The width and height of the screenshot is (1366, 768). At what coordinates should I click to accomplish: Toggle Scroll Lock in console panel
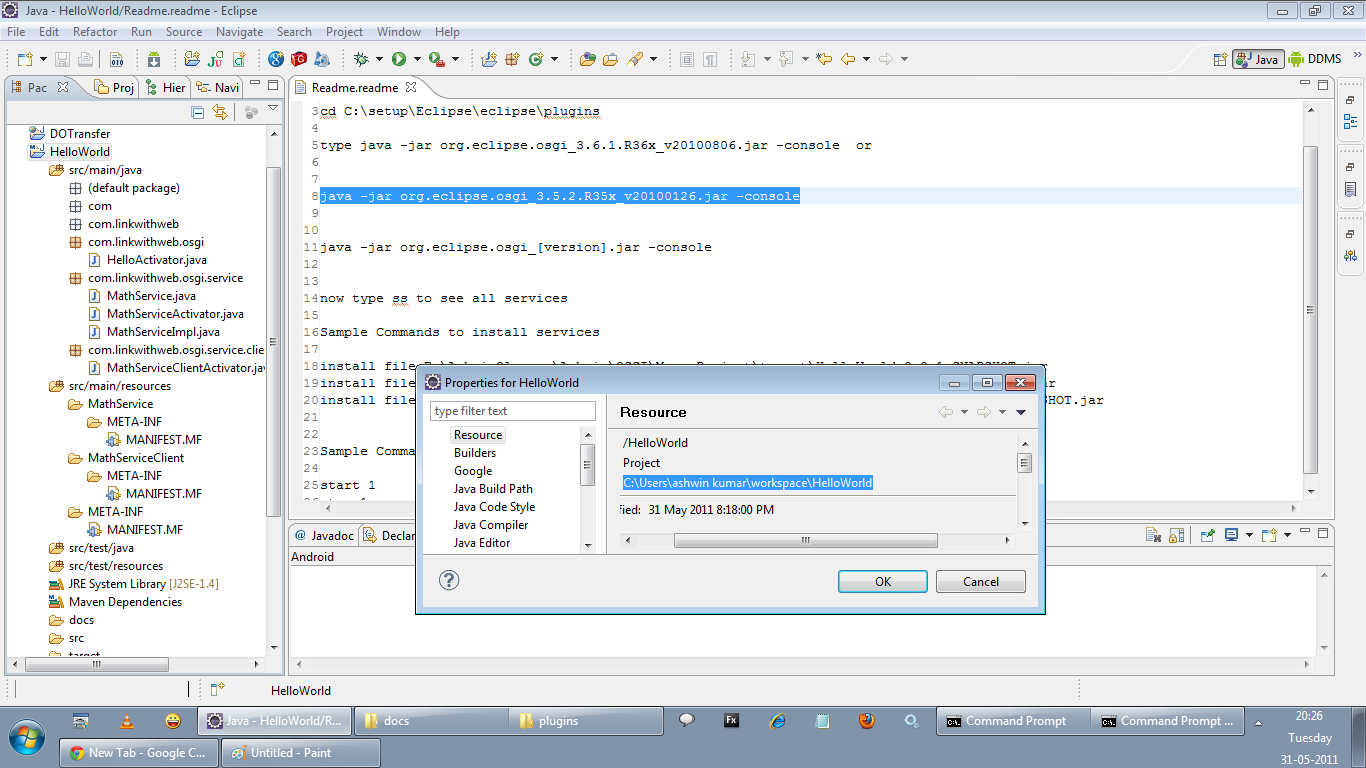coord(1177,535)
